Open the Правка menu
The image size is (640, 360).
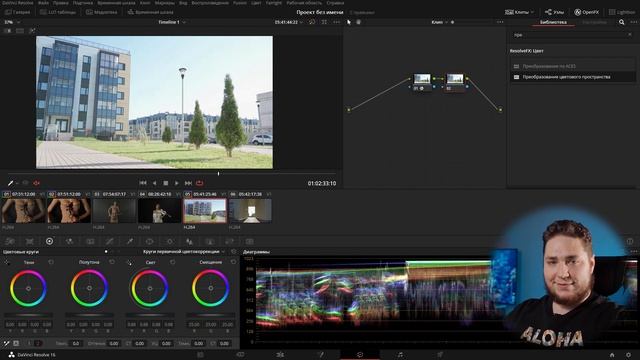61,2
